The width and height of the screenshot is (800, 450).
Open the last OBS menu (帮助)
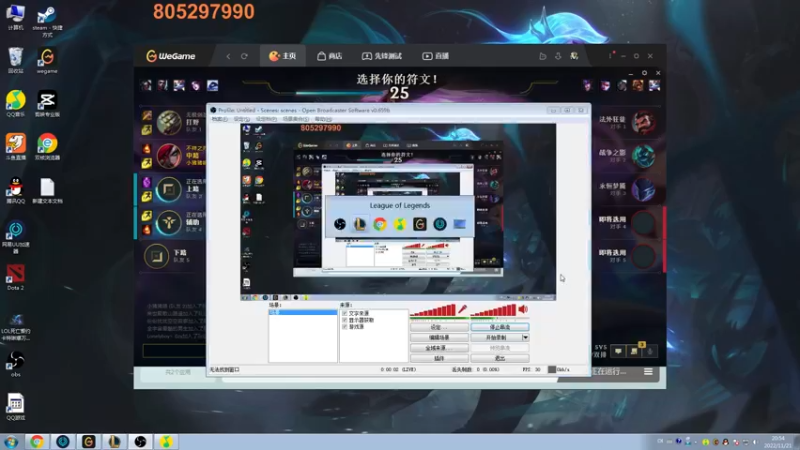pos(323,119)
